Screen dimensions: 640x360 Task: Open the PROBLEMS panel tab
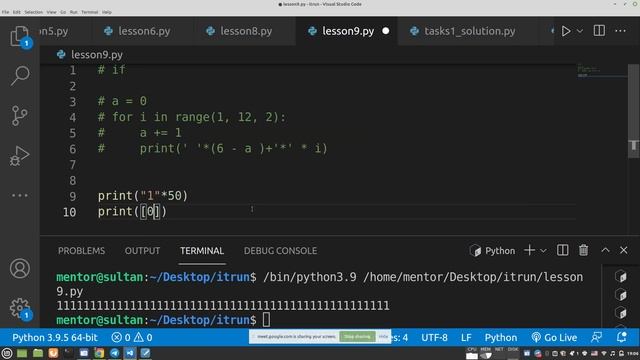[81, 251]
